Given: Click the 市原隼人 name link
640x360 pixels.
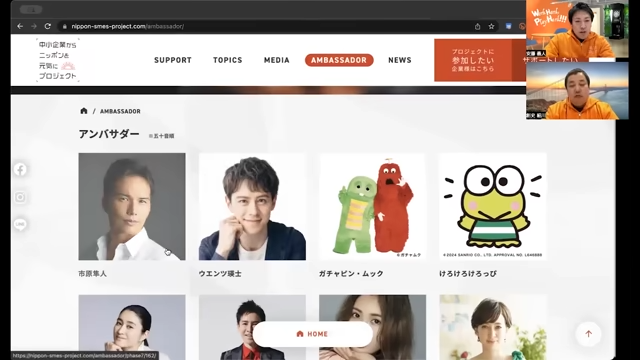Looking at the screenshot, I should 93,273.
